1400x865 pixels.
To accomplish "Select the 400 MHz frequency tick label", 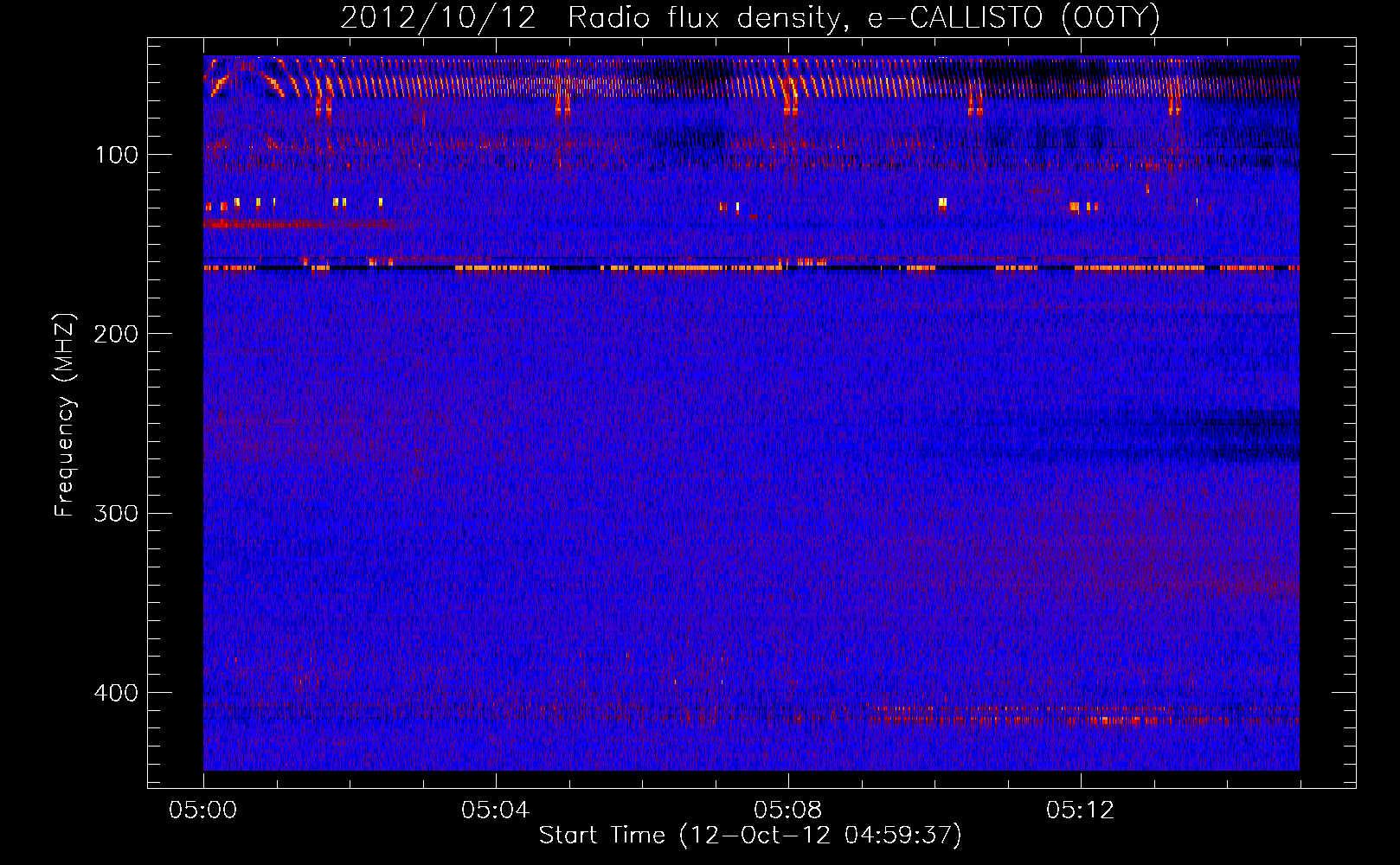I will click(115, 693).
